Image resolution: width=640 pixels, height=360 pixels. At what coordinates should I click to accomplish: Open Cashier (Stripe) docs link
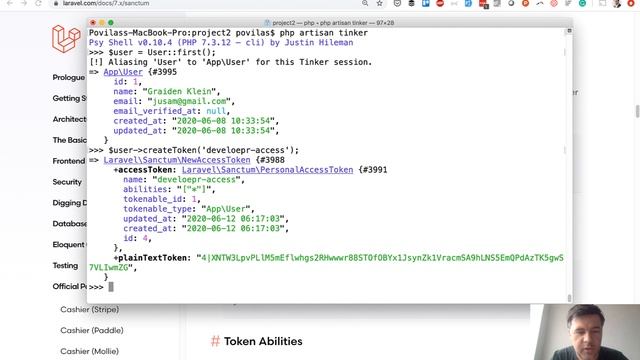click(x=90, y=309)
